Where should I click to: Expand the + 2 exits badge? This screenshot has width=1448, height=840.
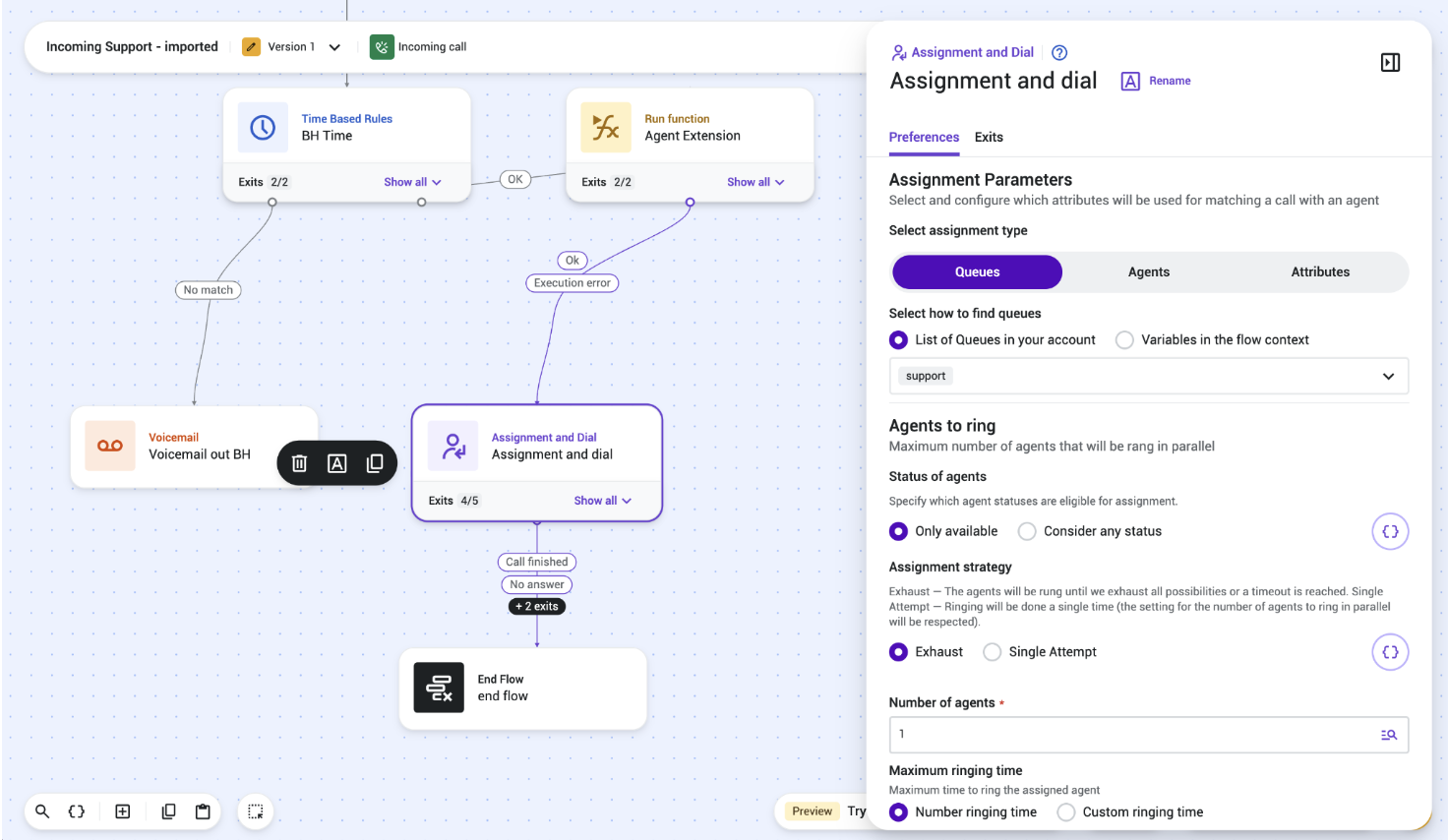pyautogui.click(x=537, y=607)
